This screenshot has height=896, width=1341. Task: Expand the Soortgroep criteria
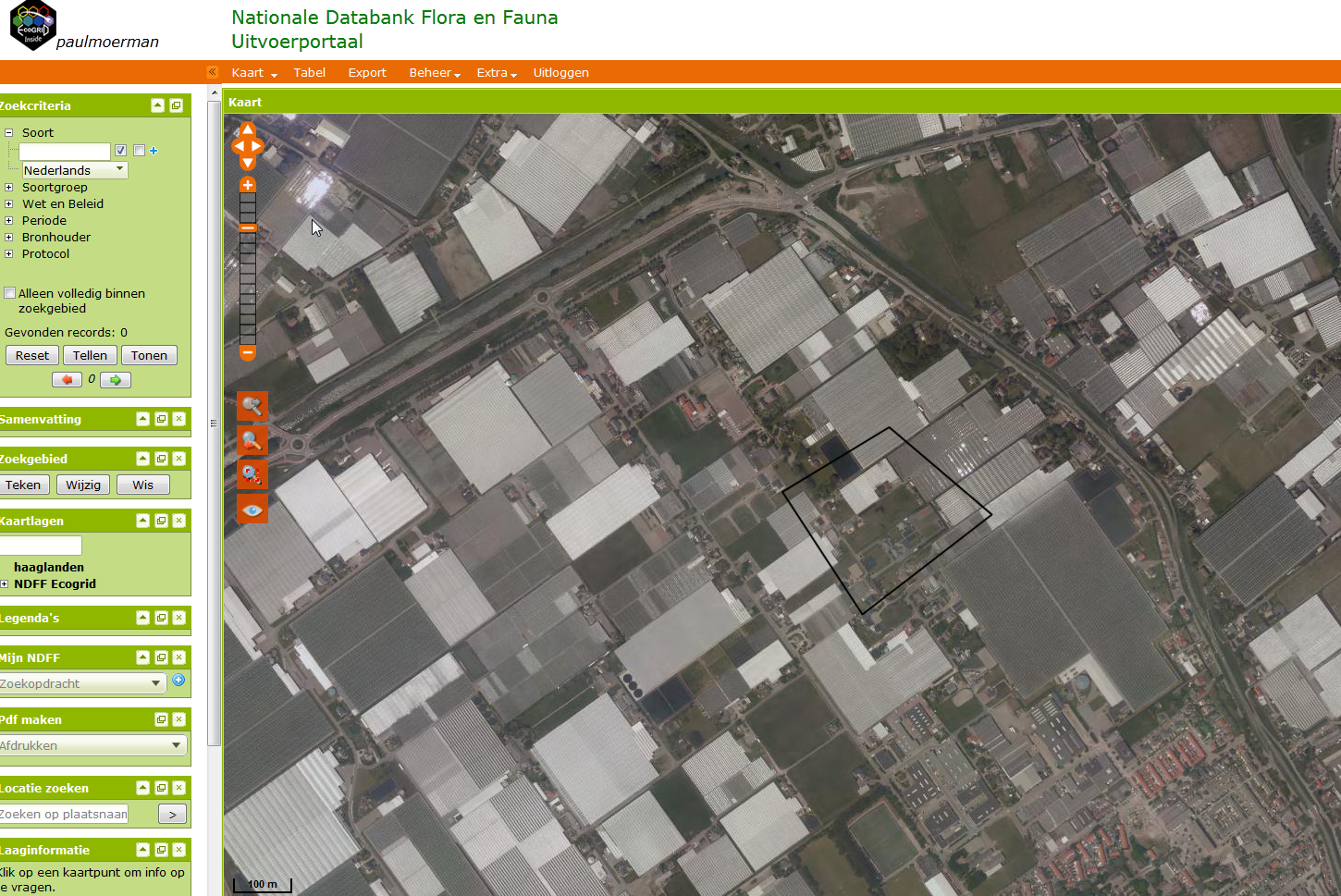(x=8, y=187)
